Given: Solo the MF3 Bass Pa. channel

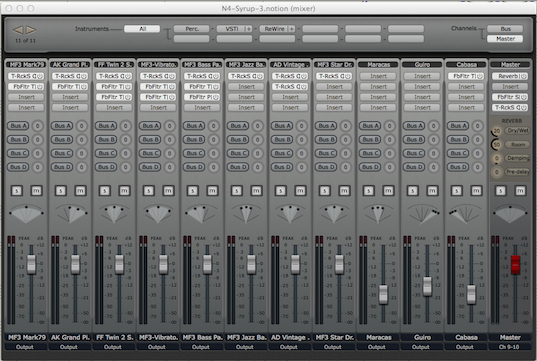Looking at the screenshot, I should (x=193, y=190).
